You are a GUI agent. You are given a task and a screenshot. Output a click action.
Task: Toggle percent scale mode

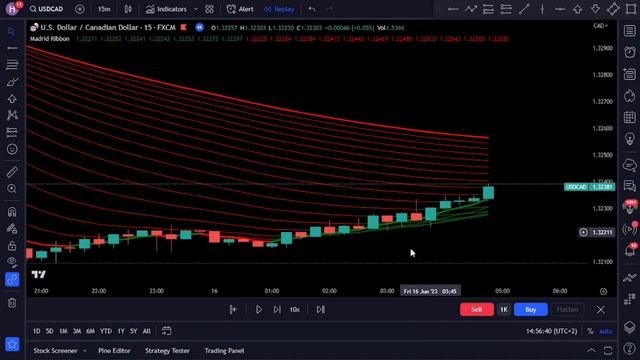click(x=590, y=331)
